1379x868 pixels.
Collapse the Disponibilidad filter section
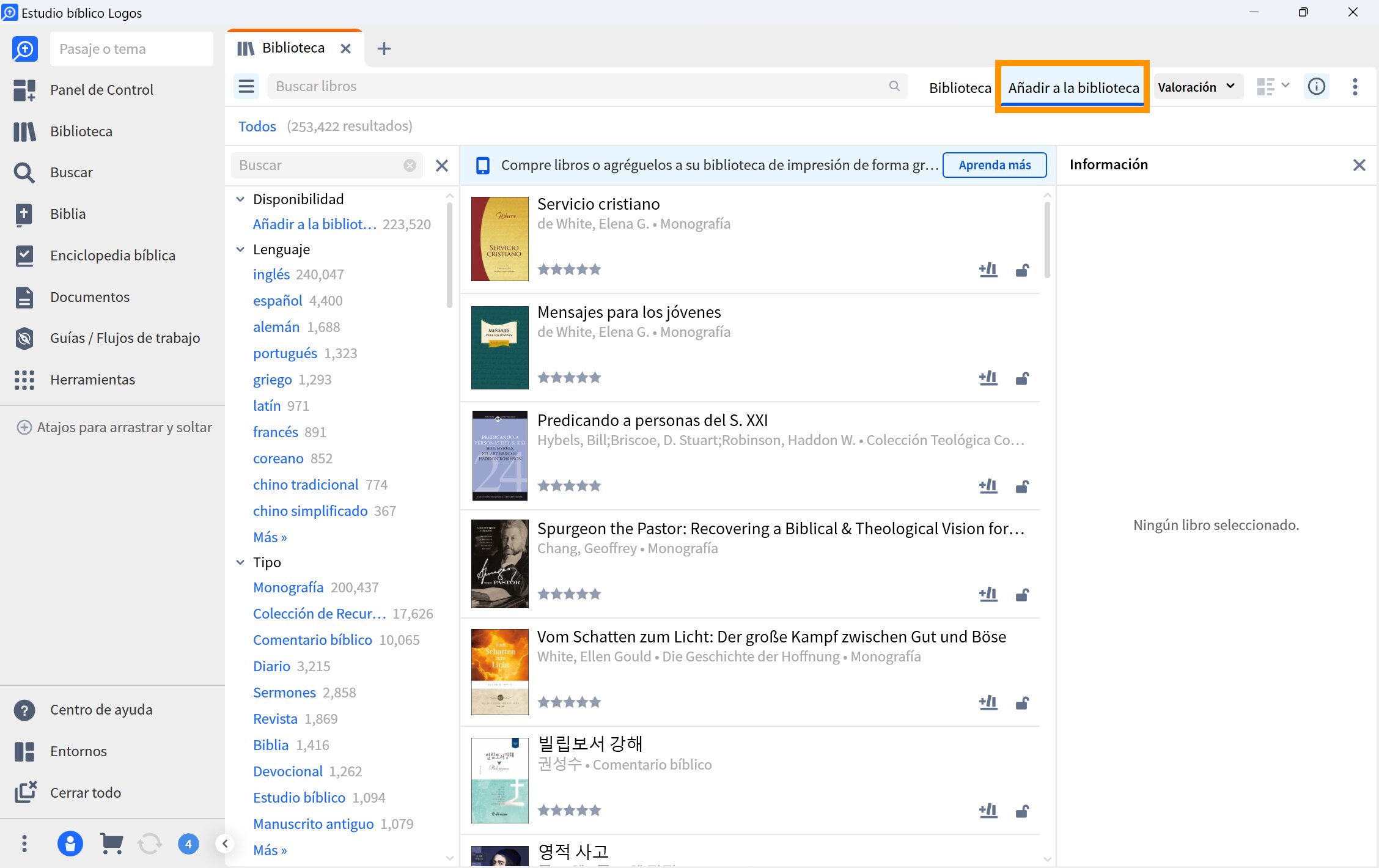(240, 199)
